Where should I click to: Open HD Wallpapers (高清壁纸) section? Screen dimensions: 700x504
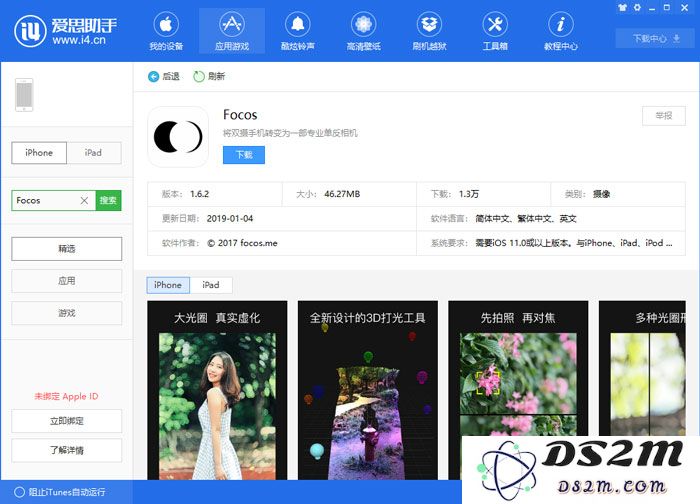363,31
